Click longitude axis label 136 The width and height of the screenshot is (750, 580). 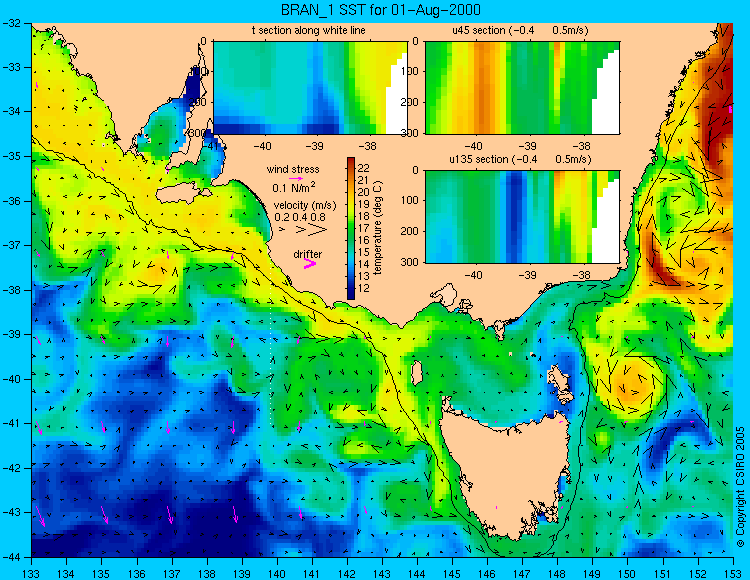pos(137,573)
